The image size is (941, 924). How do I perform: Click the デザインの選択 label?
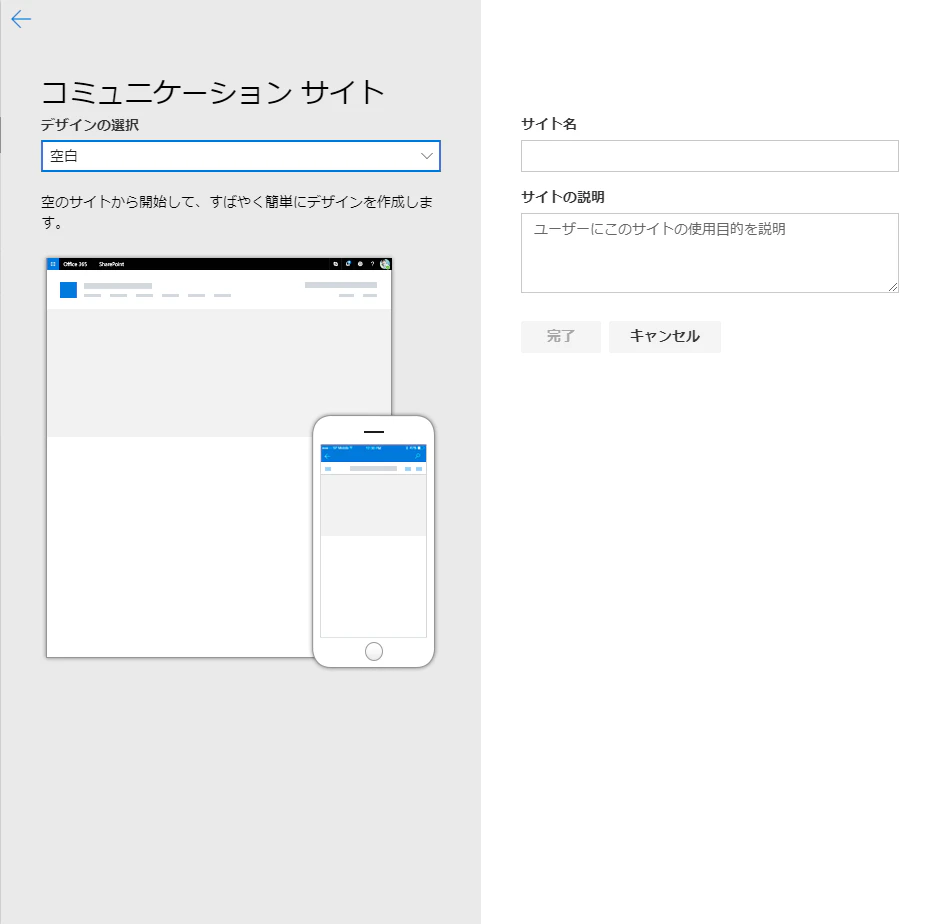coord(90,125)
